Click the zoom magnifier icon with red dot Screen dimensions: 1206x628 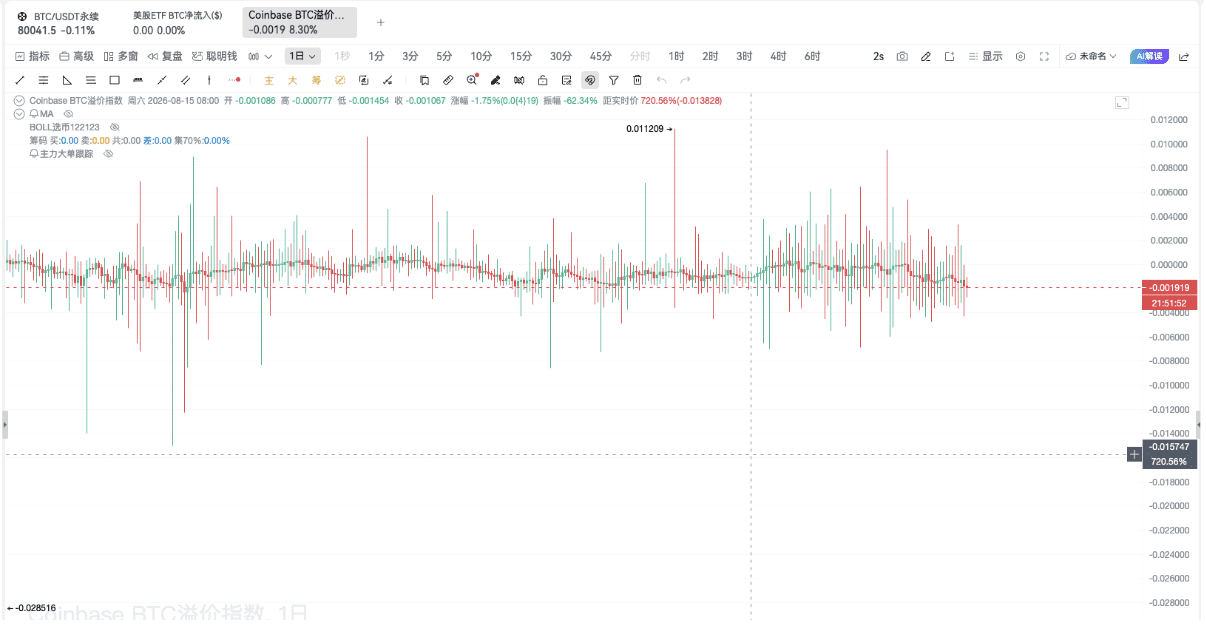pos(472,80)
